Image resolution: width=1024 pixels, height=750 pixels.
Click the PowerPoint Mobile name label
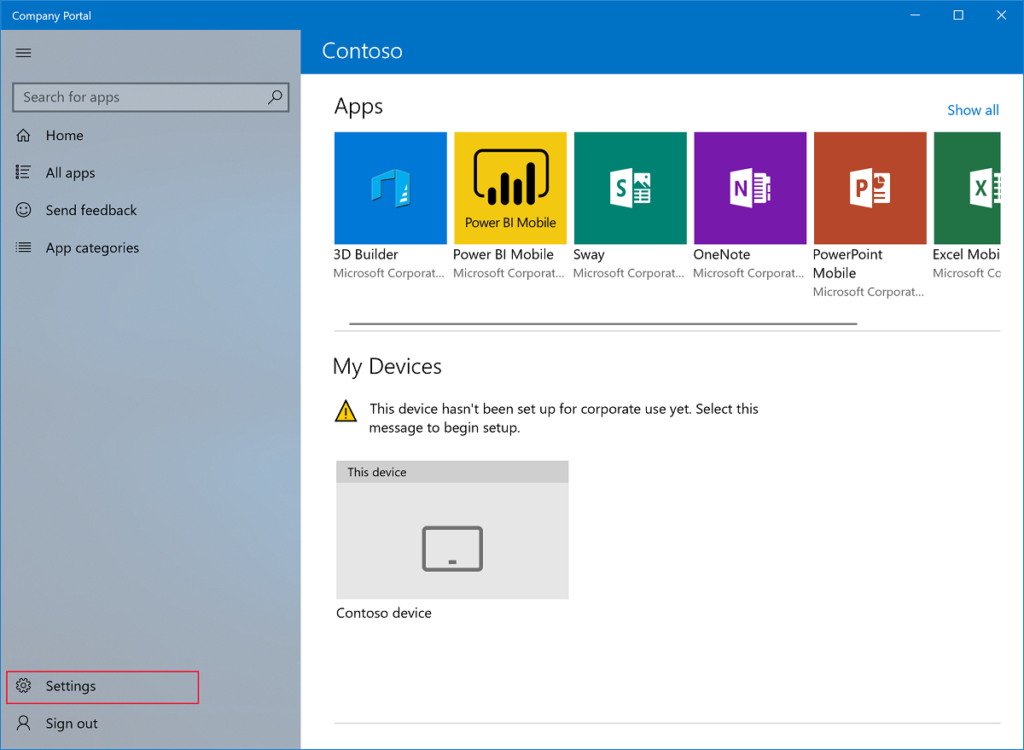tap(848, 264)
